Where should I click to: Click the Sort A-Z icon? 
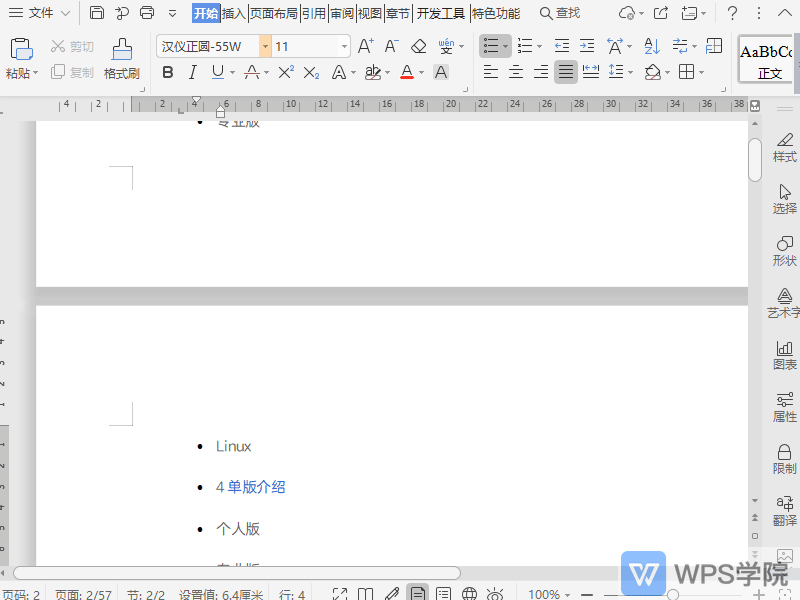click(x=652, y=46)
